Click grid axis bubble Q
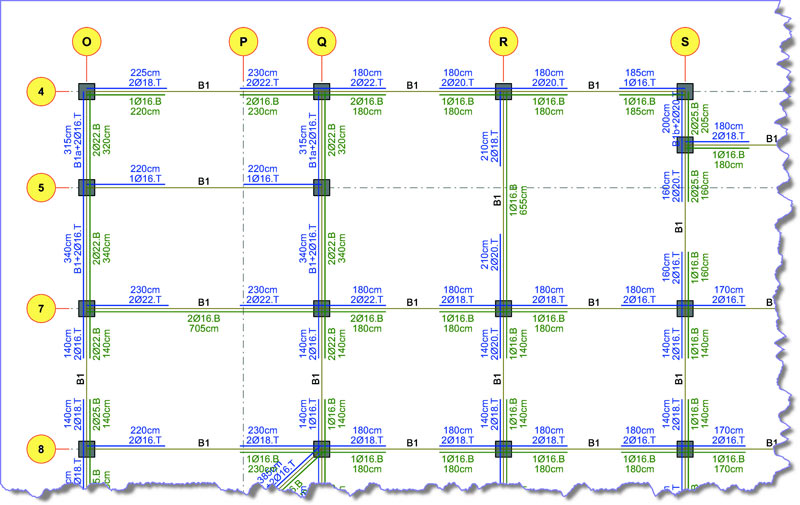This screenshot has width=800, height=505. pyautogui.click(x=321, y=42)
